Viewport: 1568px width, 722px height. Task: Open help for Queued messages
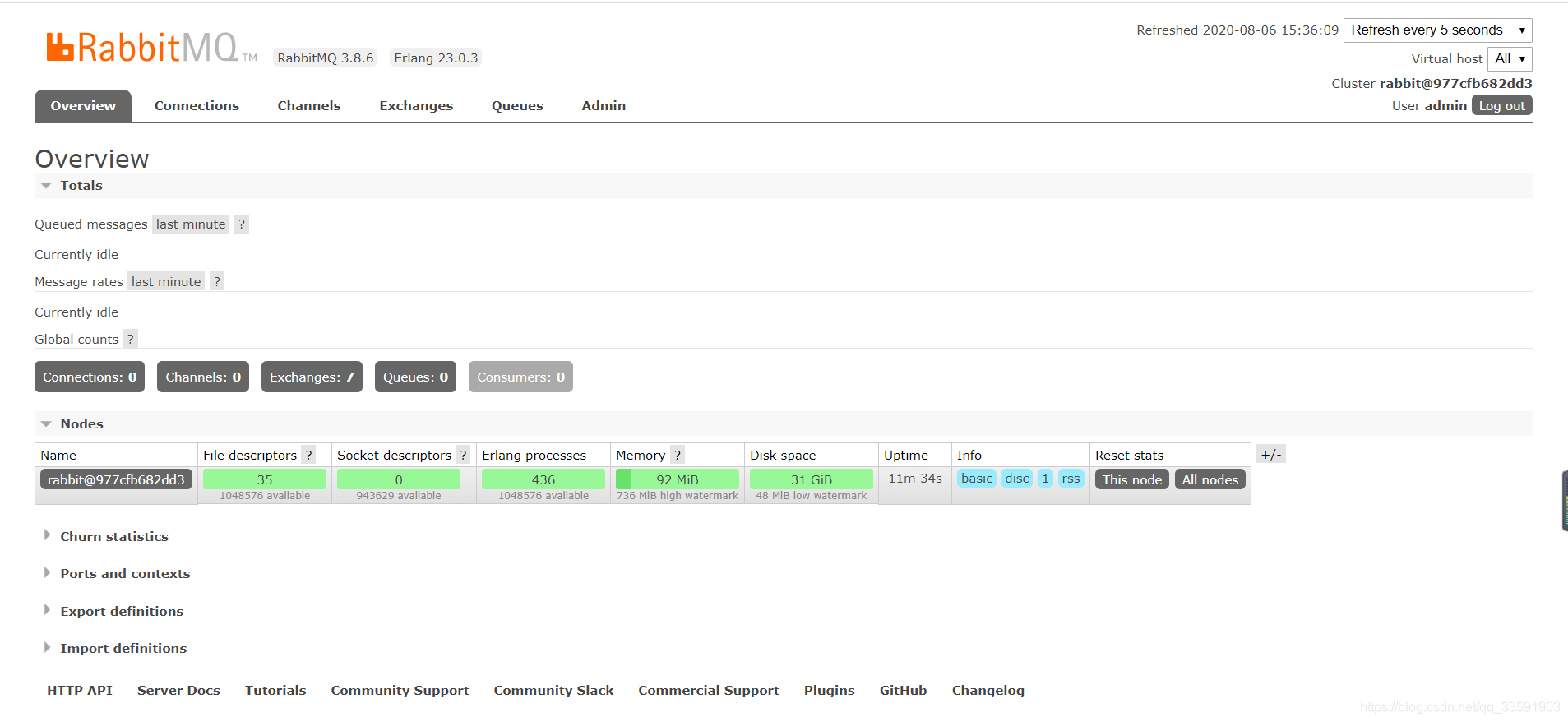(242, 224)
